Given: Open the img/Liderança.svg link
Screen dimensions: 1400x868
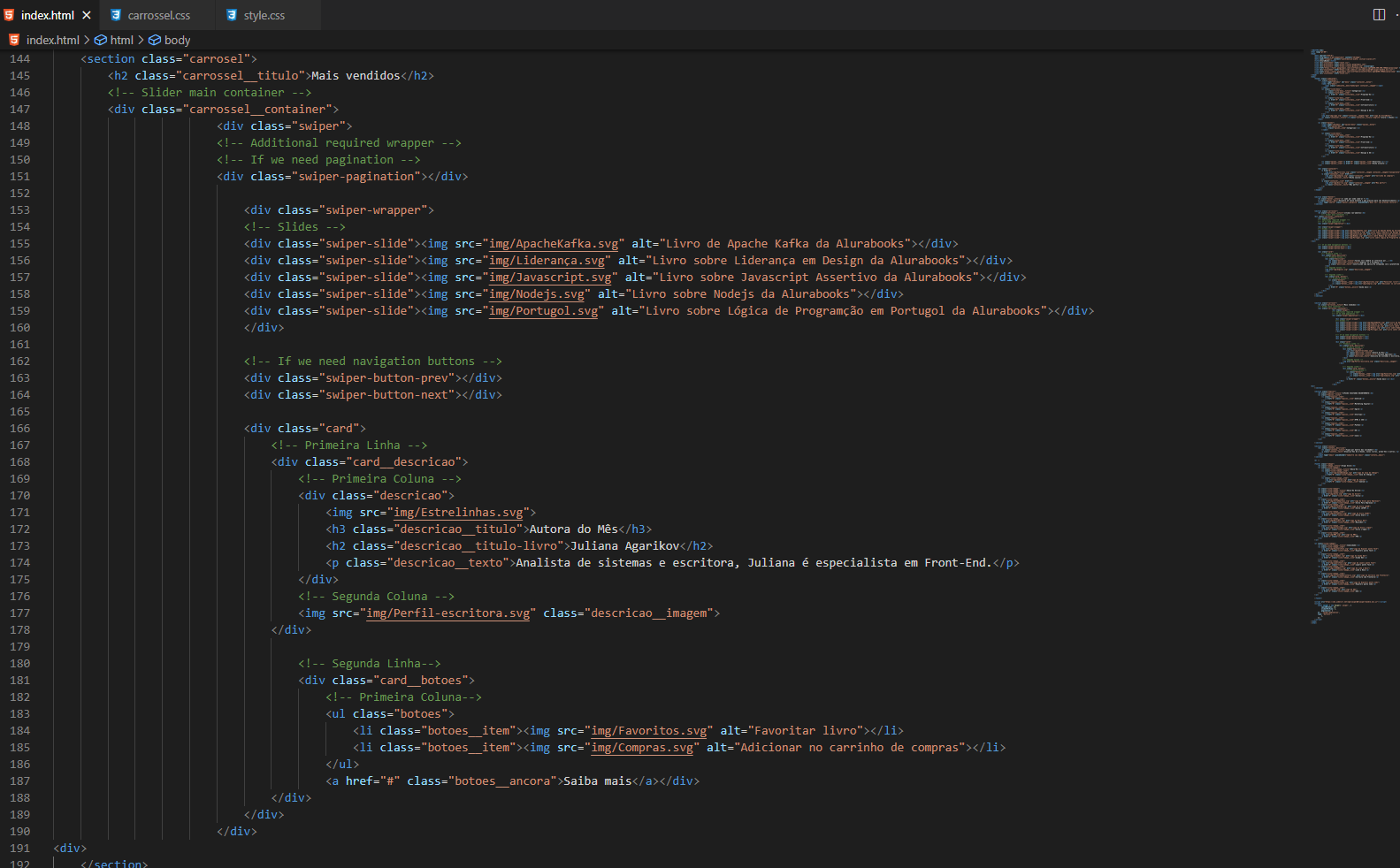Looking at the screenshot, I should (x=547, y=261).
